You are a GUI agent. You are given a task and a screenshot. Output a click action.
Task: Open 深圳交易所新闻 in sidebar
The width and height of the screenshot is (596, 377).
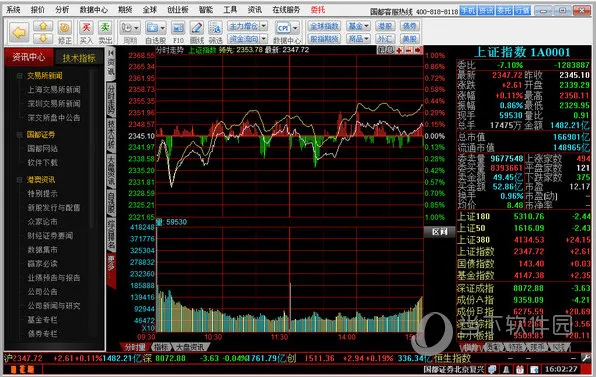tap(54, 104)
